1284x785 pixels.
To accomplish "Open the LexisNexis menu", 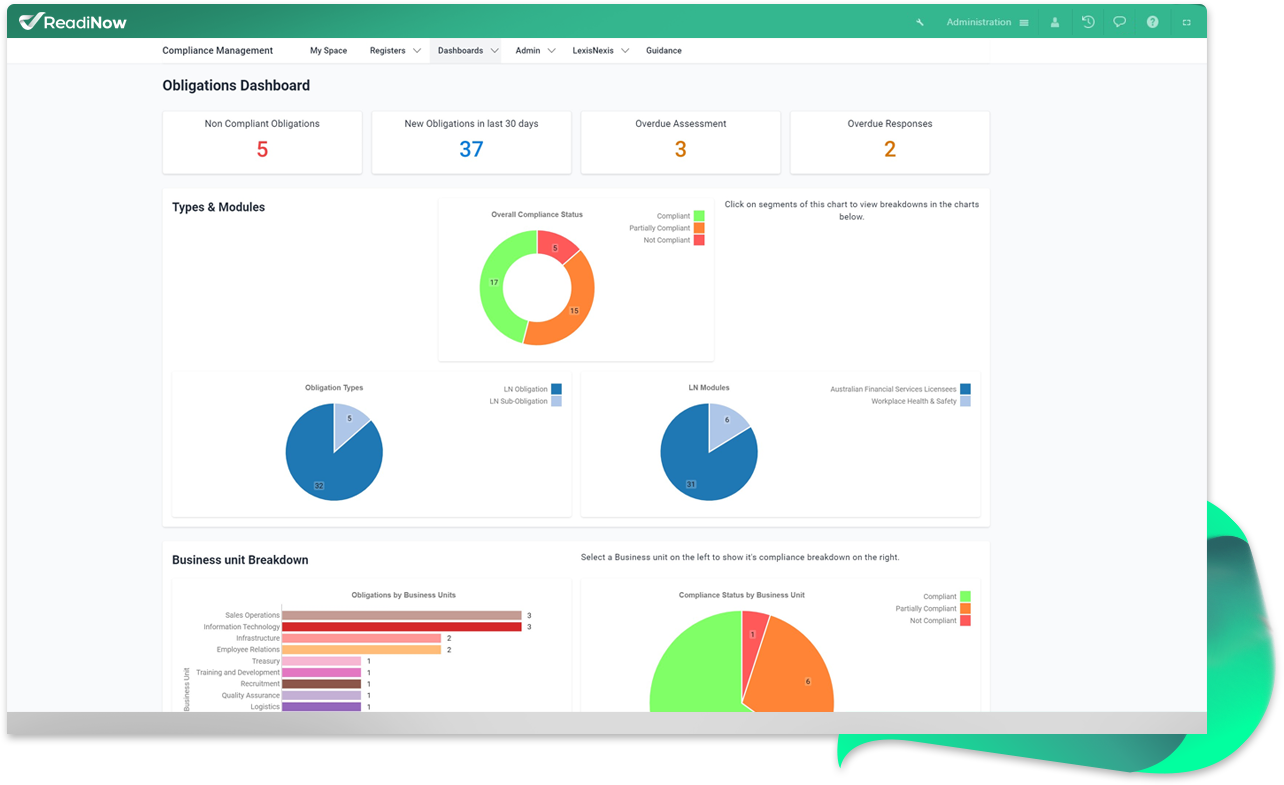I will 593,50.
